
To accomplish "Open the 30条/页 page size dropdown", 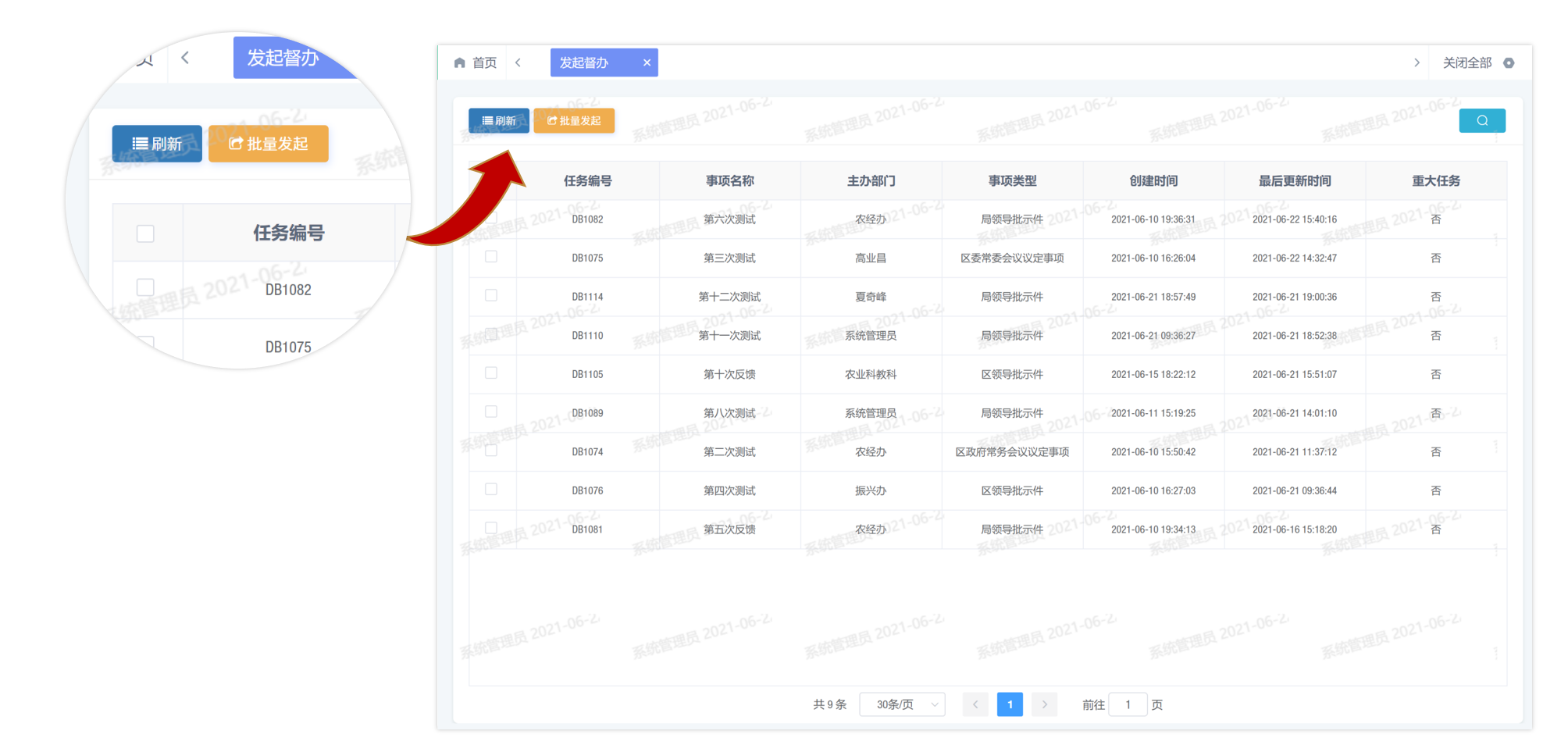I will pyautogui.click(x=901, y=704).
